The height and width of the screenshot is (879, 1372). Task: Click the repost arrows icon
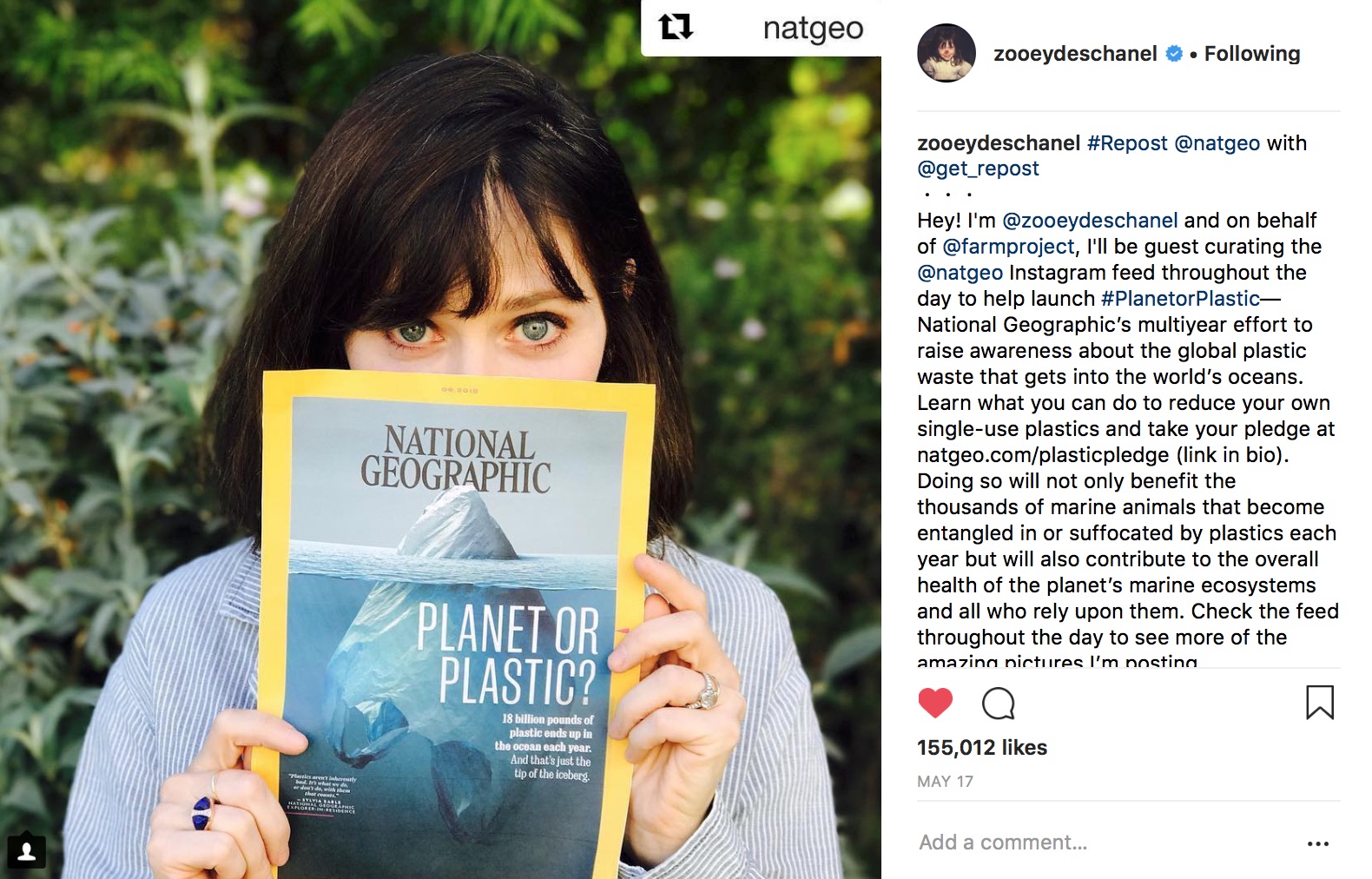[x=676, y=28]
